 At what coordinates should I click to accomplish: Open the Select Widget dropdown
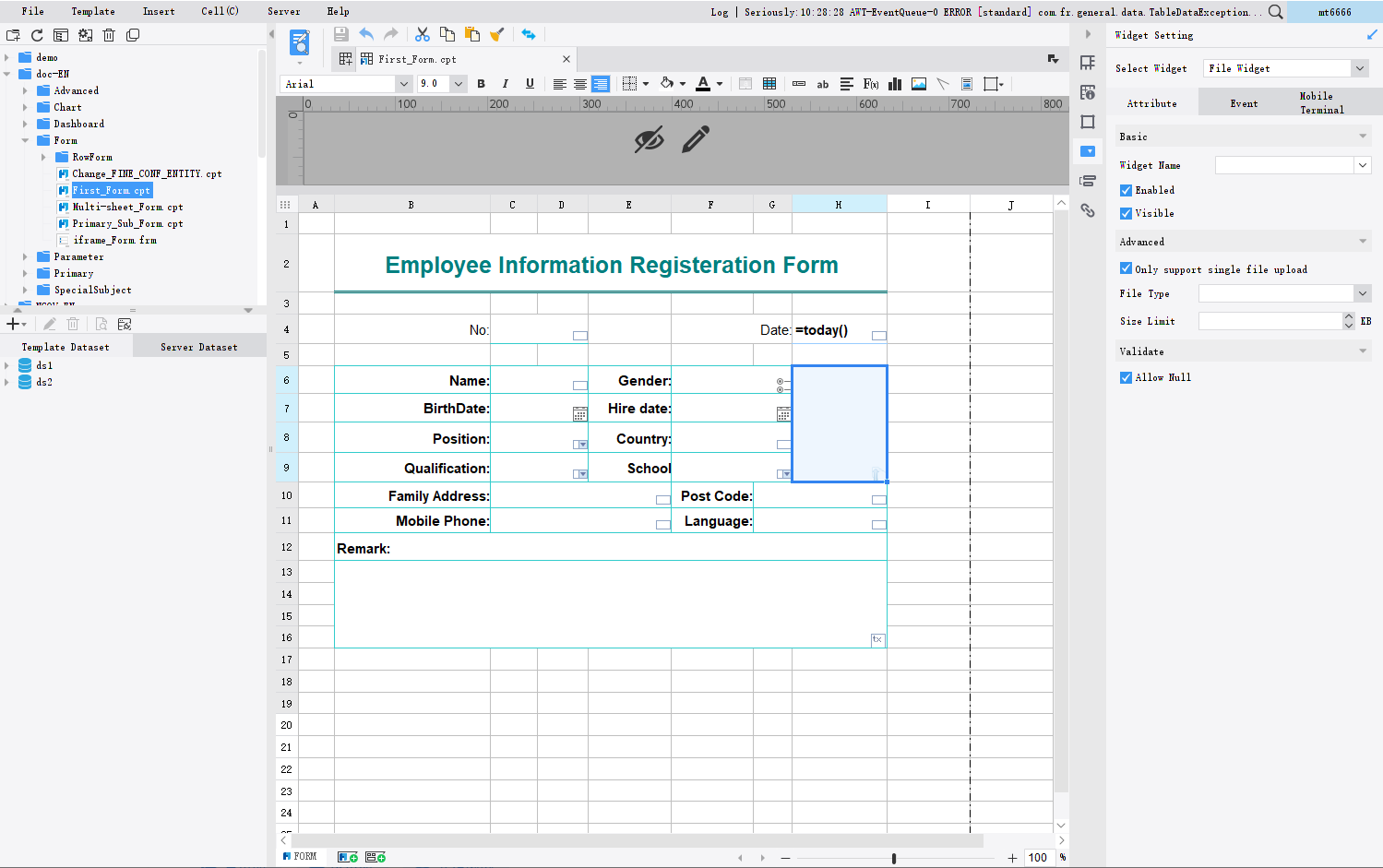point(1360,67)
